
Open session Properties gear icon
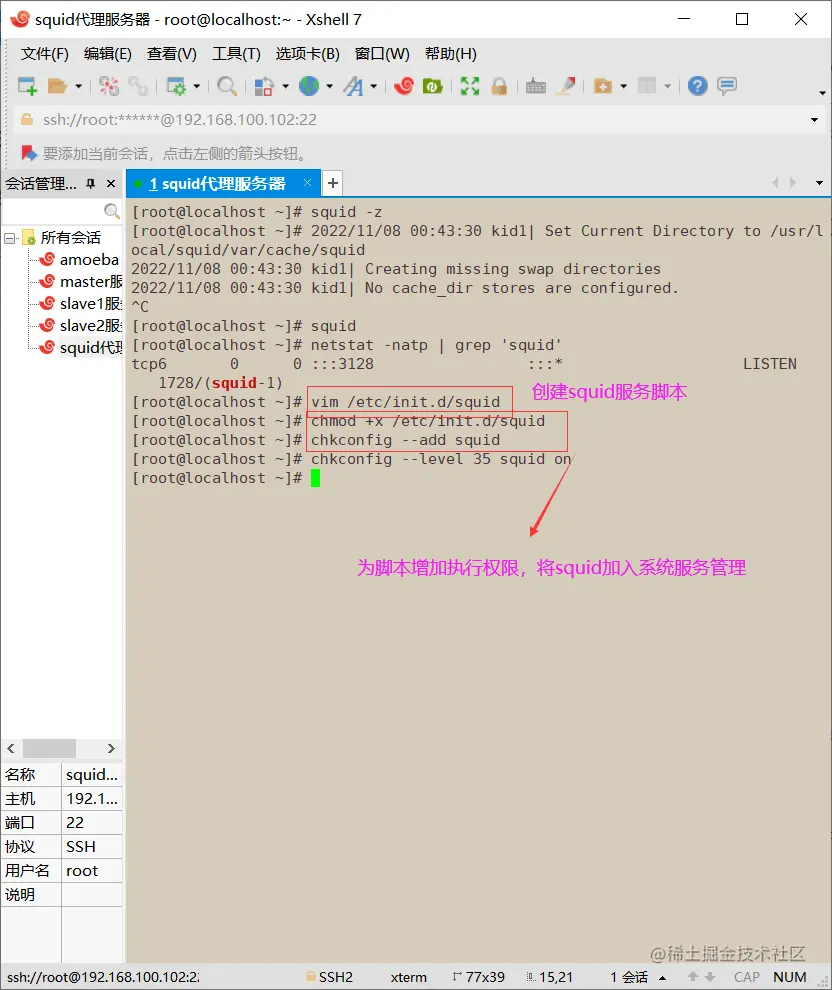(x=175, y=86)
